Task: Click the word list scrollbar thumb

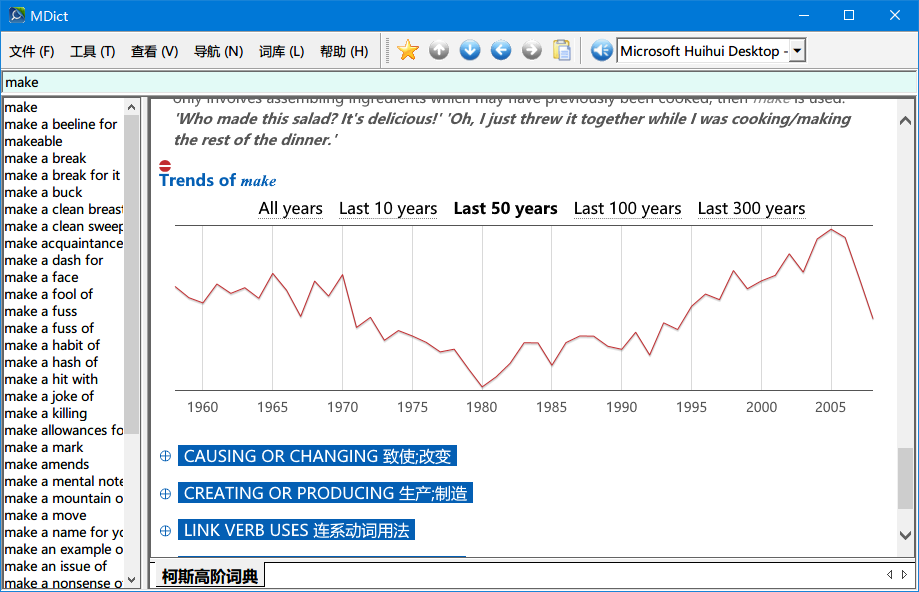Action: pos(131,274)
